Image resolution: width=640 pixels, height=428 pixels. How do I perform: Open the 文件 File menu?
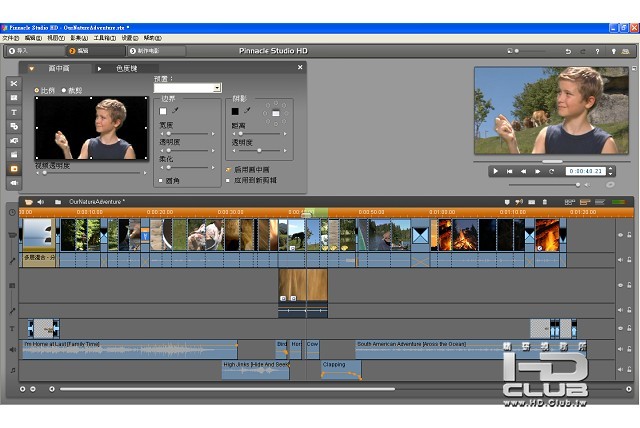tap(11, 38)
